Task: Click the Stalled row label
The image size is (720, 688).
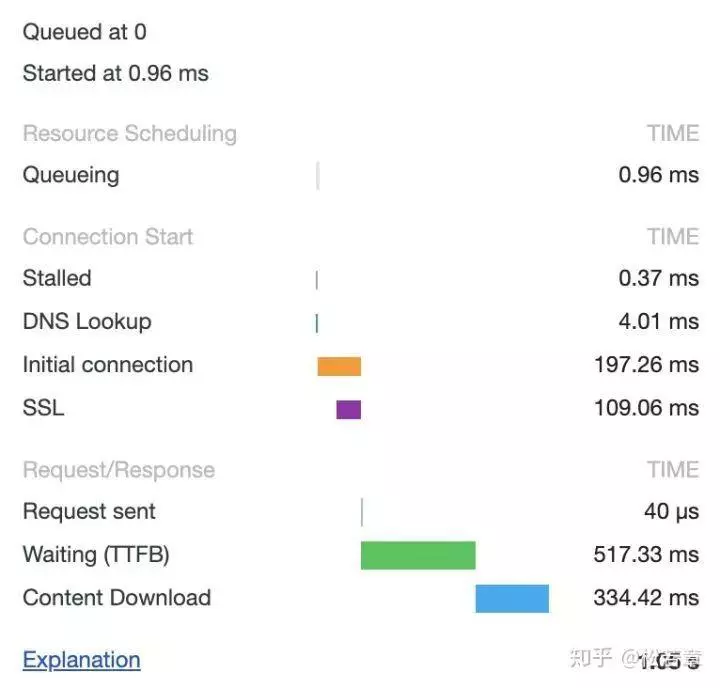Action: 57,278
